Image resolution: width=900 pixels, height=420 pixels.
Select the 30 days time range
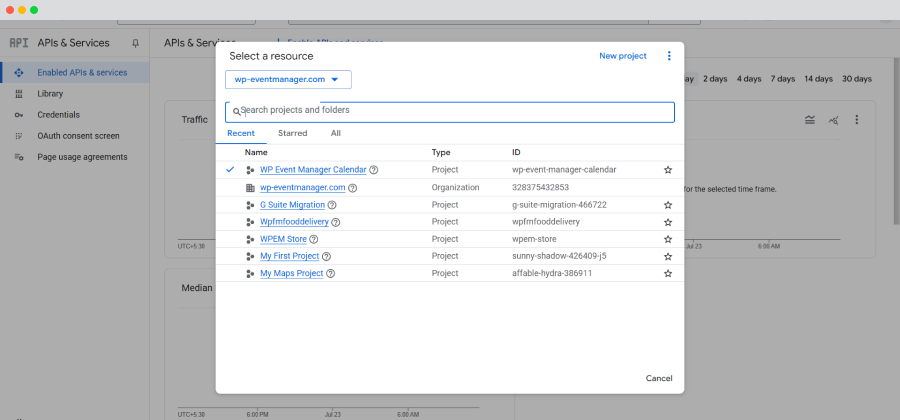point(856,79)
